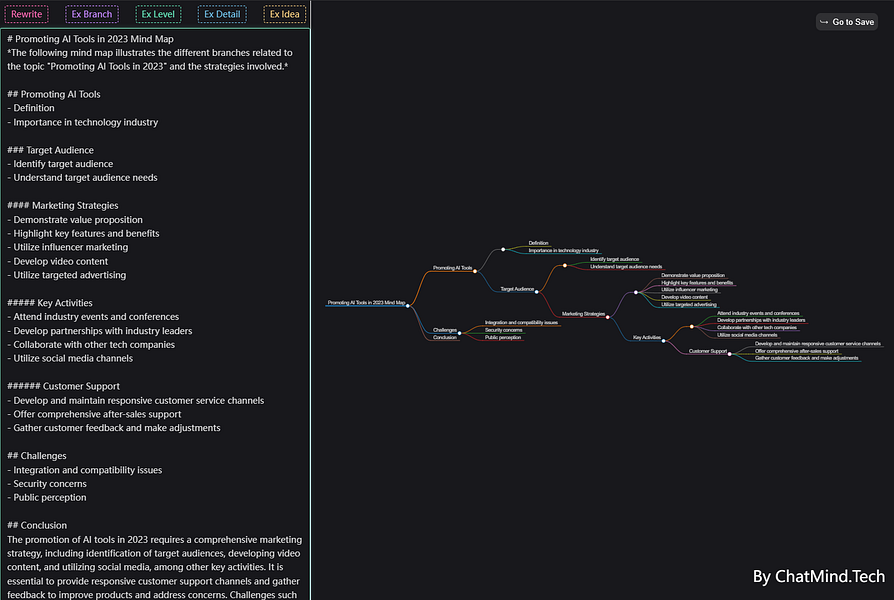Click the Ex Detail button

(222, 14)
